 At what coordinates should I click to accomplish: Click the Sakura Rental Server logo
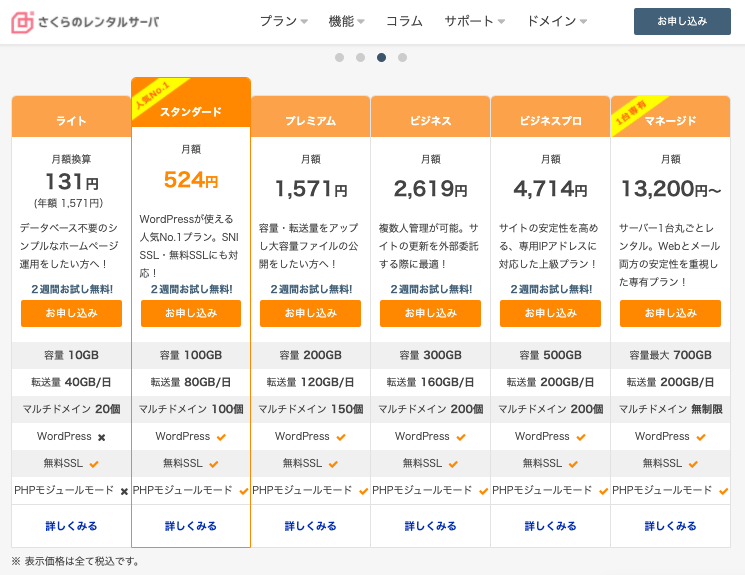[x=85, y=21]
